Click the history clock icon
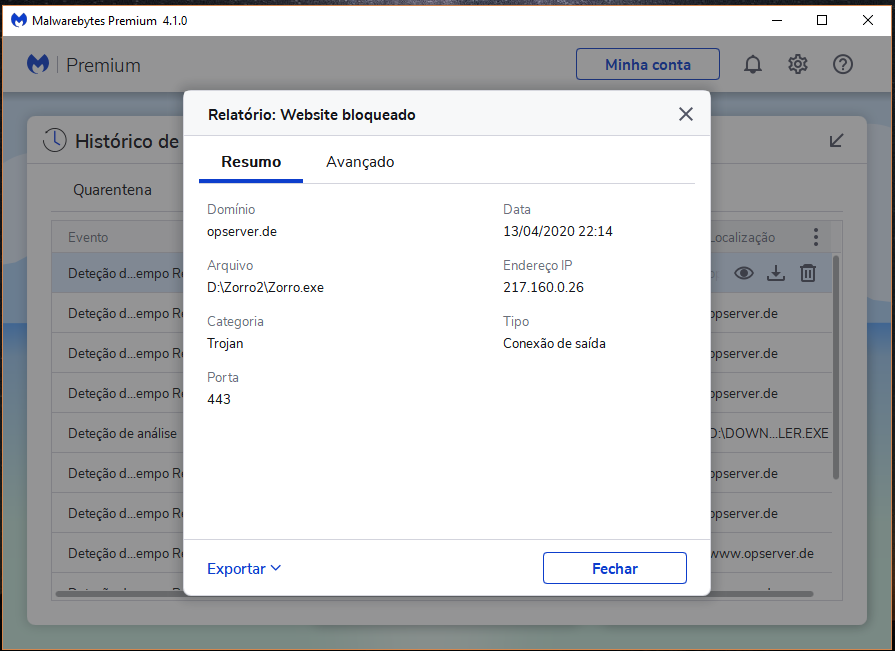 pos(55,140)
